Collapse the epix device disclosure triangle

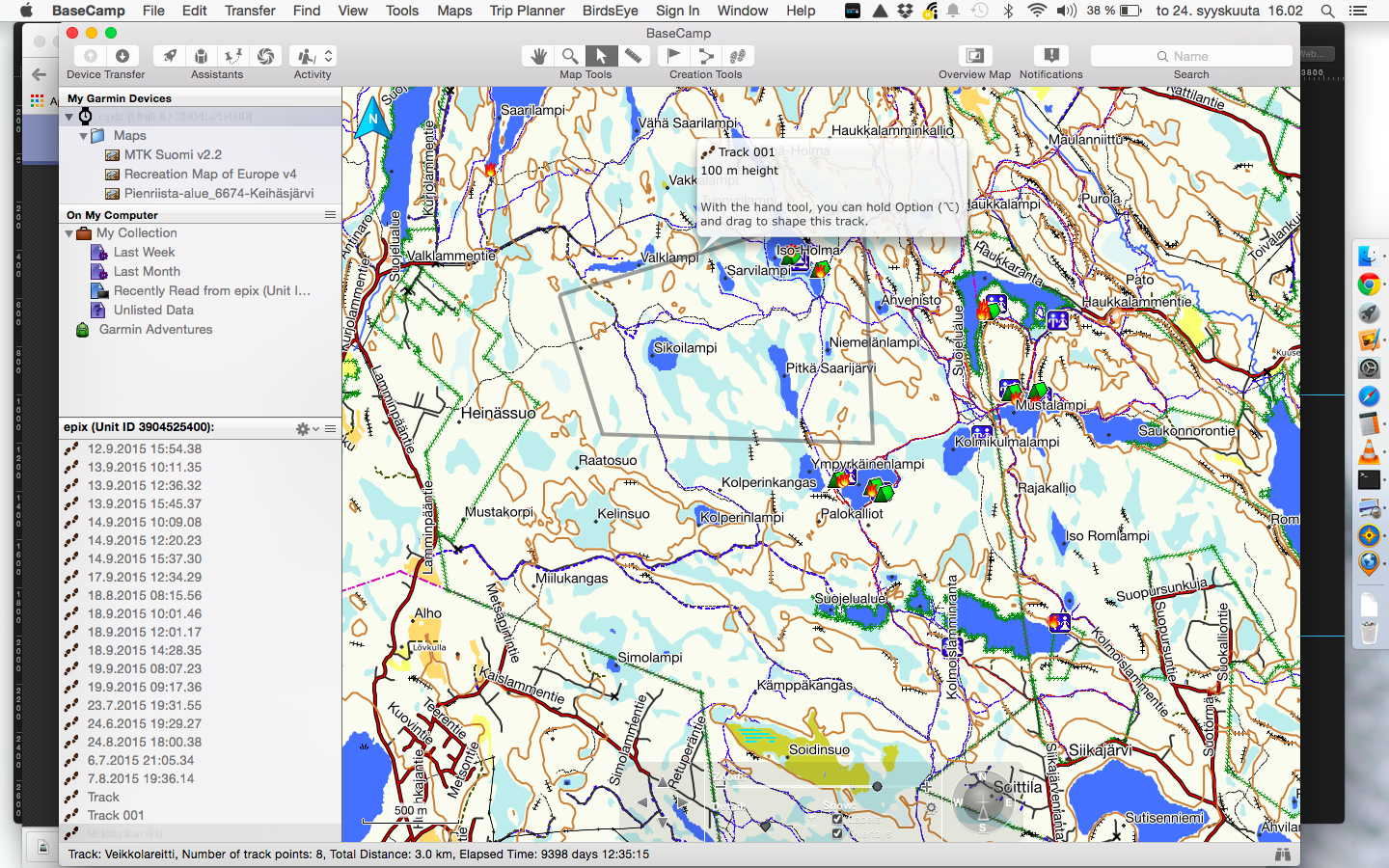tap(69, 117)
